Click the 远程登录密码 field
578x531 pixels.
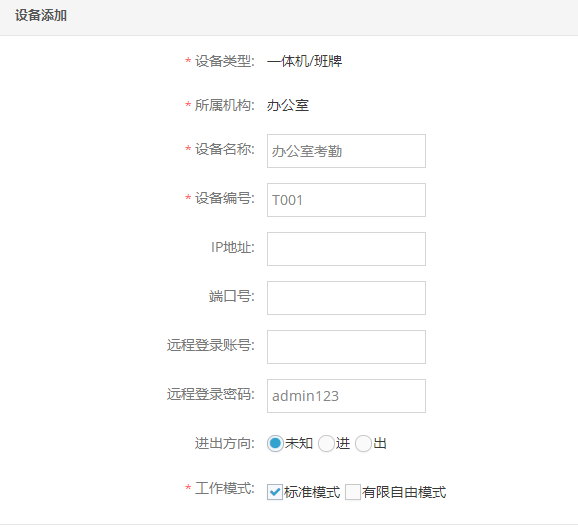point(346,396)
